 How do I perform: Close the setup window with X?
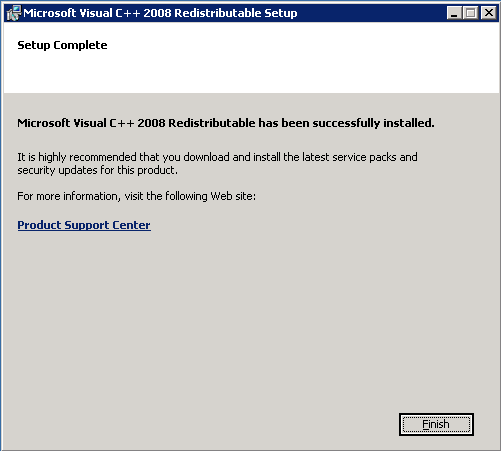[489, 13]
